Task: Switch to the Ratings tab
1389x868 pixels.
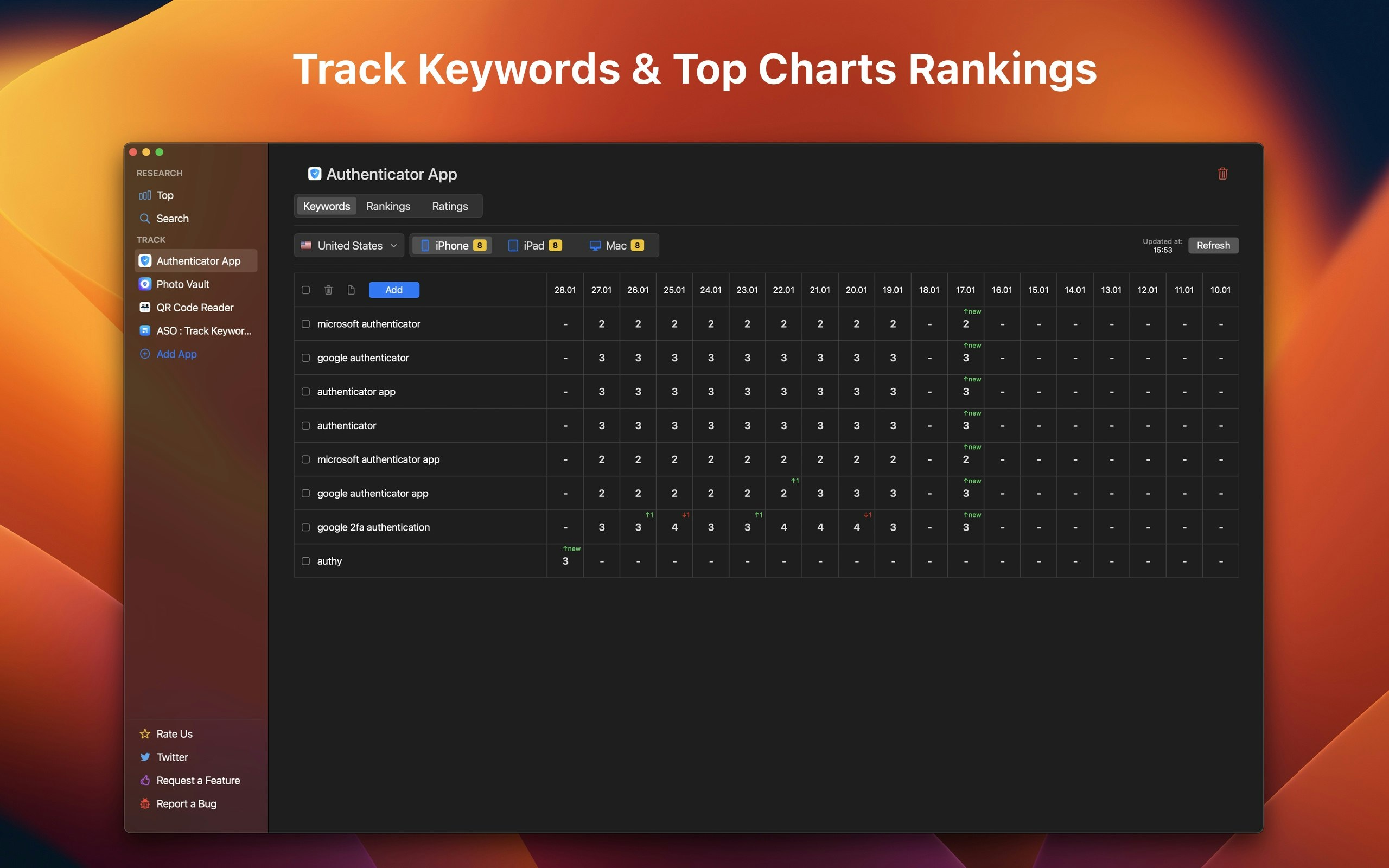Action: pos(450,206)
